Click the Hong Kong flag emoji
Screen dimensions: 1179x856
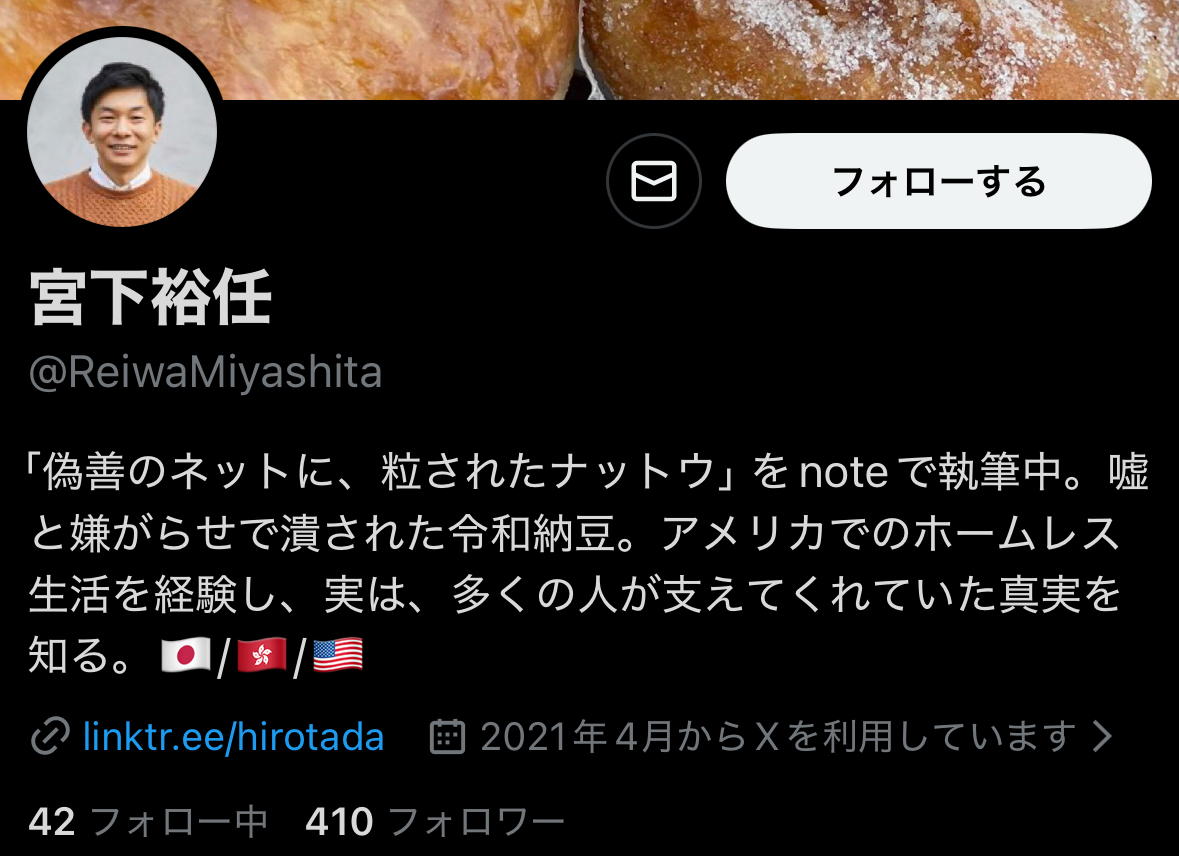click(x=262, y=654)
